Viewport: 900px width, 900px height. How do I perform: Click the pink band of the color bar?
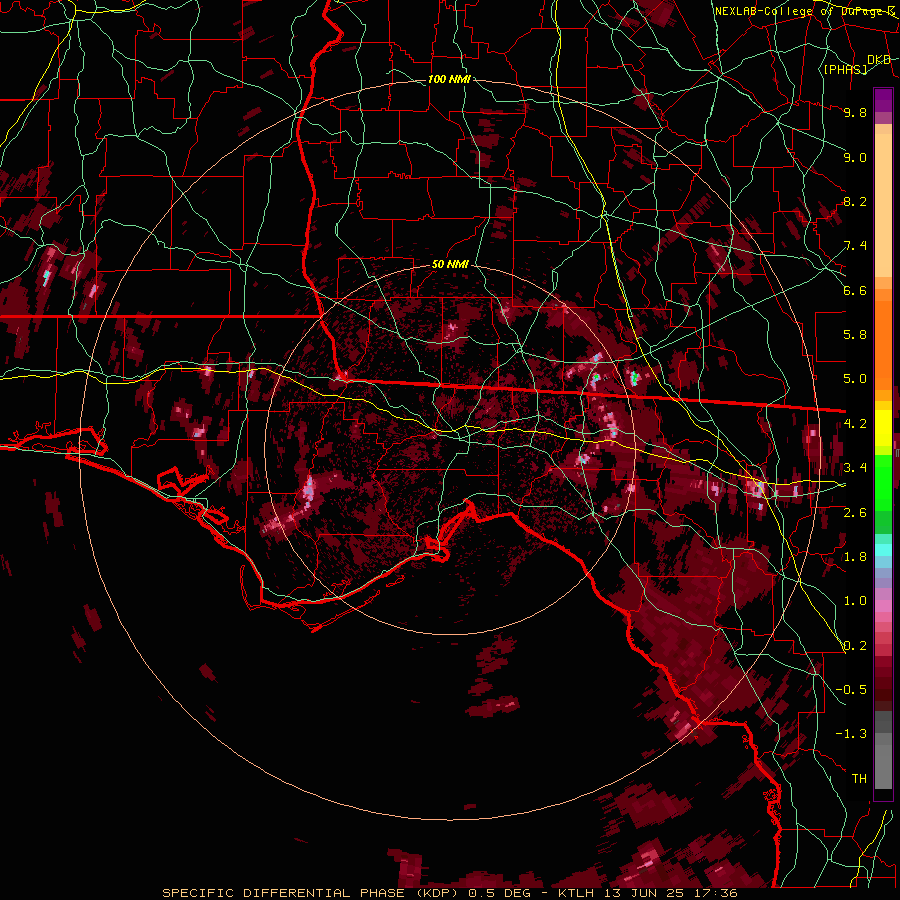coord(883,606)
